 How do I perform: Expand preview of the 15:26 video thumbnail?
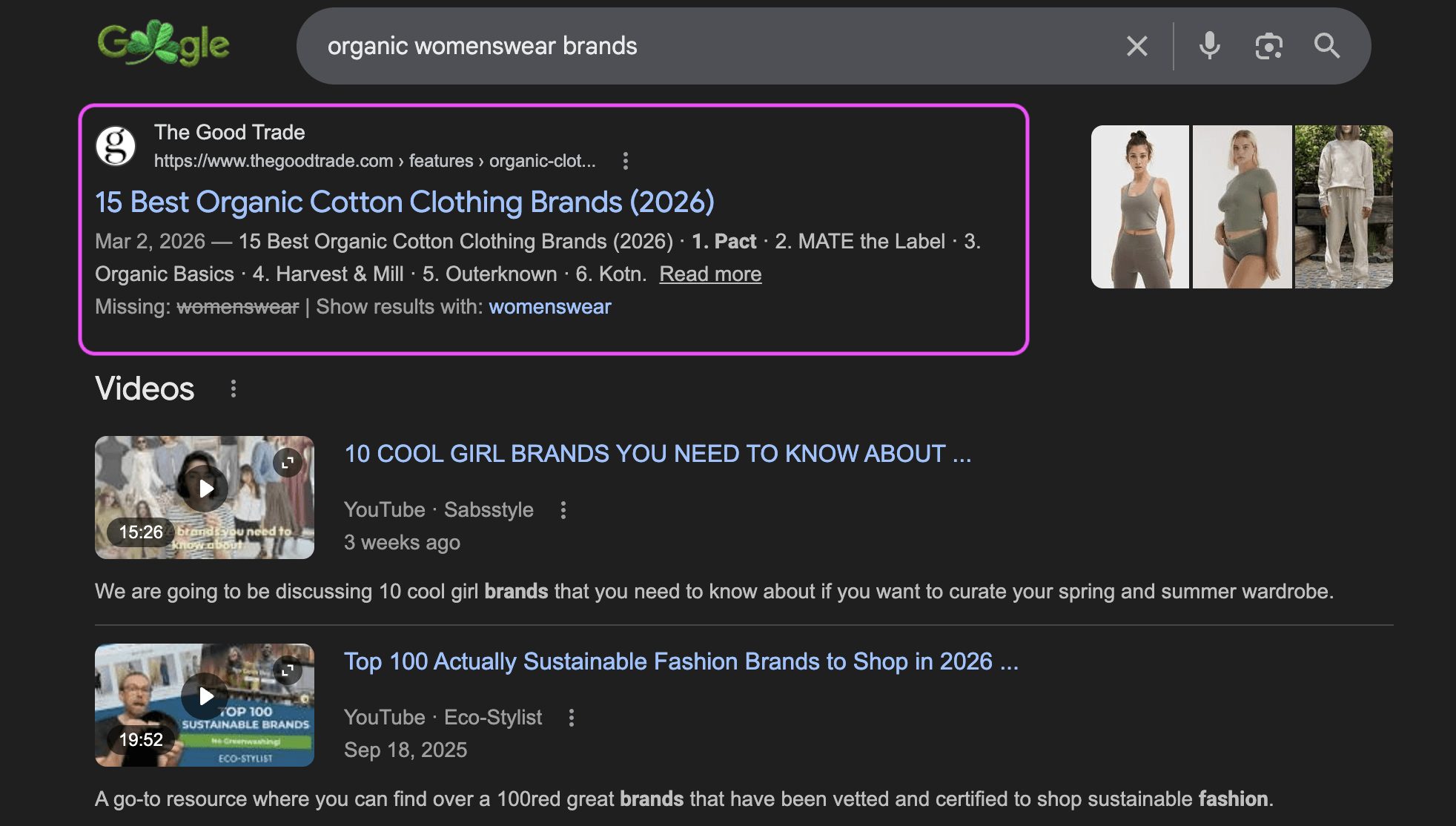pyautogui.click(x=288, y=462)
